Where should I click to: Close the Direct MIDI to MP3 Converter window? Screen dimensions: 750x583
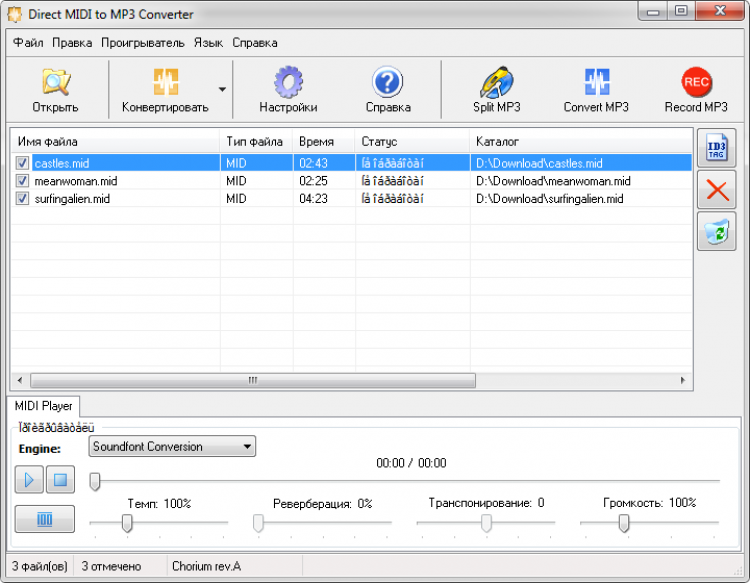point(720,11)
